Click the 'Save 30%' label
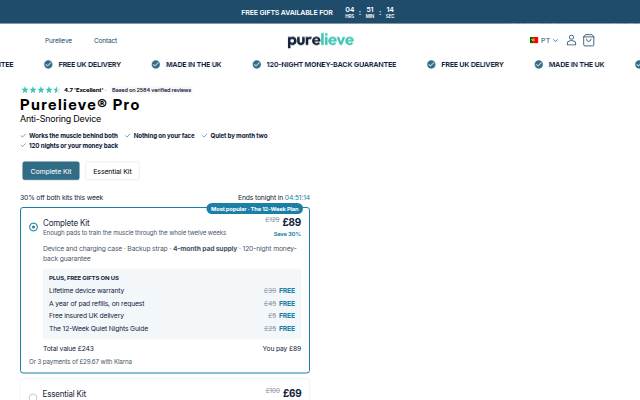640x400 pixels. (287, 234)
